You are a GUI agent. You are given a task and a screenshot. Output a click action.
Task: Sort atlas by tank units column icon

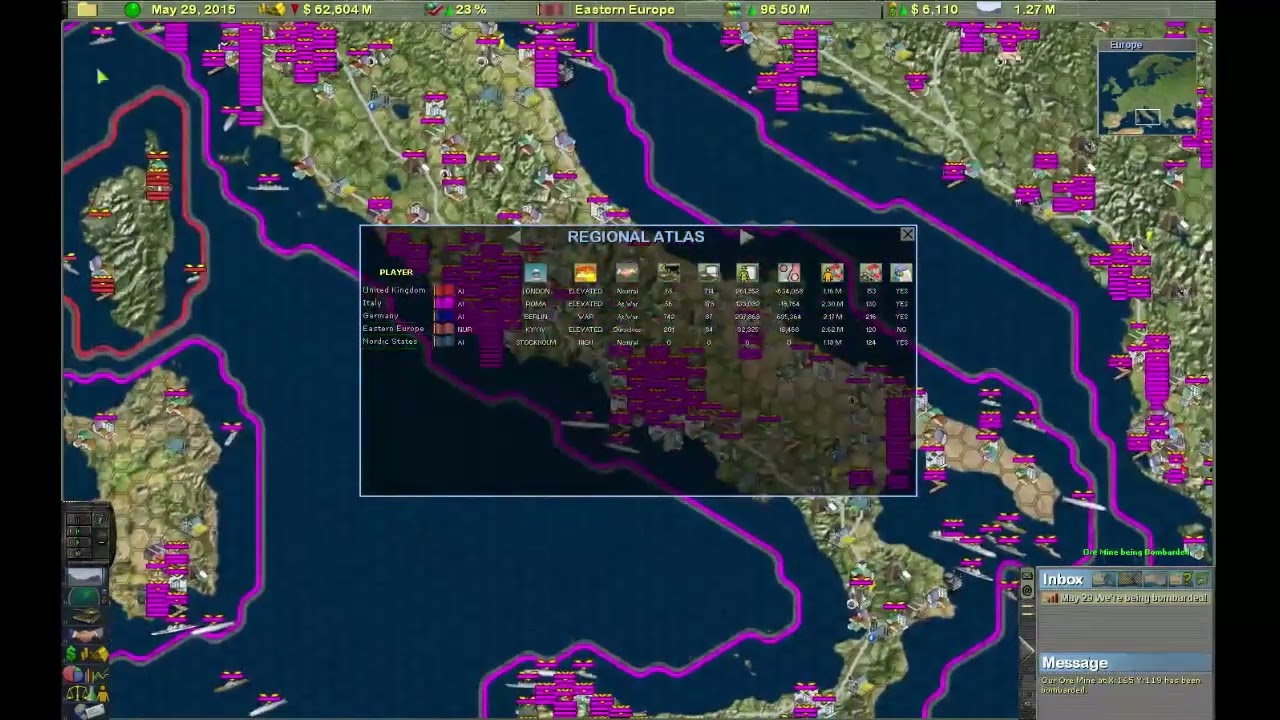click(x=669, y=273)
